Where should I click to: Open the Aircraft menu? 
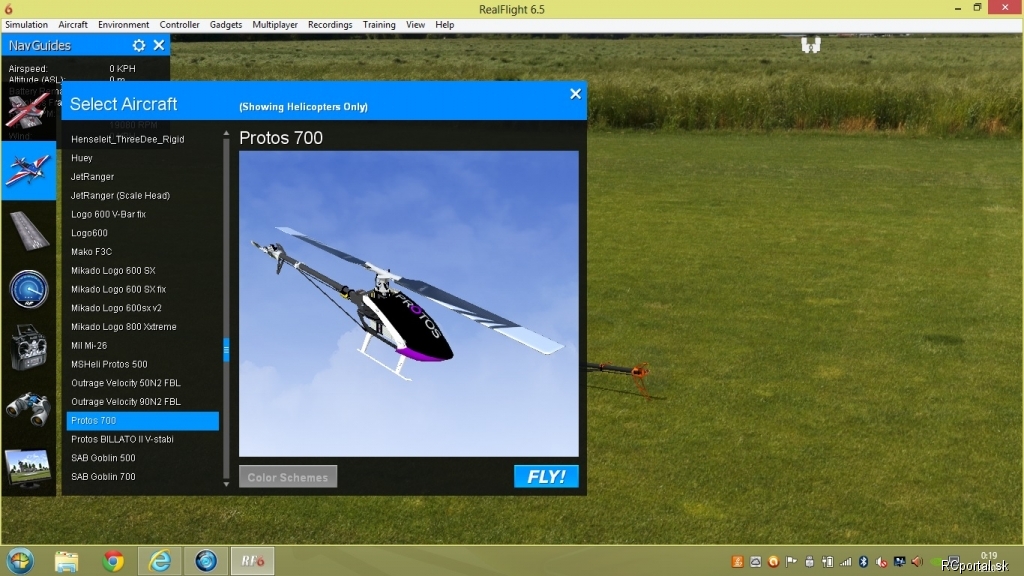pyautogui.click(x=72, y=25)
